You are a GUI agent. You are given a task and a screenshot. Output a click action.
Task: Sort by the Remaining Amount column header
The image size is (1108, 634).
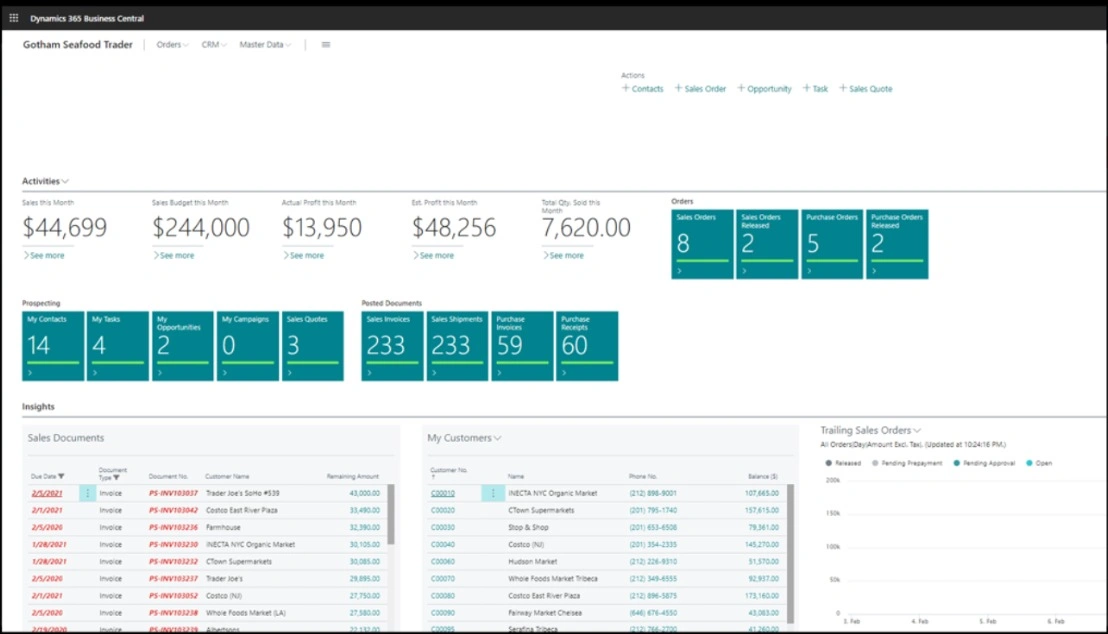point(353,476)
